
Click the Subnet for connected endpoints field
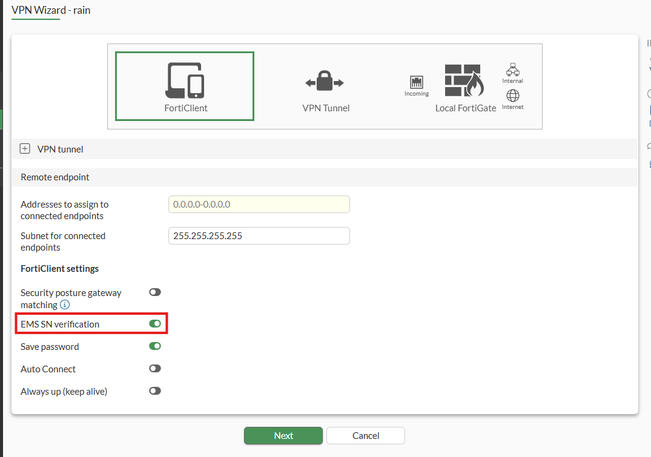coord(259,236)
